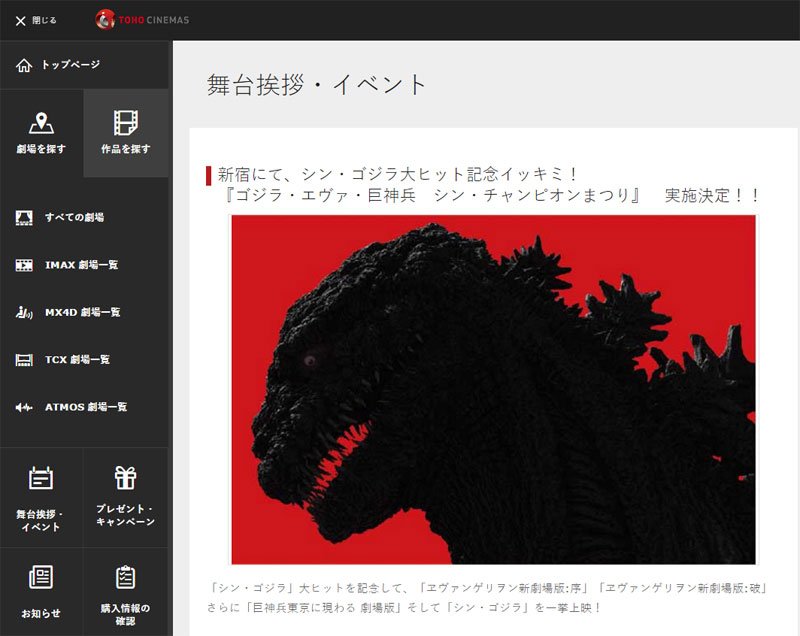The image size is (800, 636).
Task: Open プレゼント・キャンペーン gift icon
Action: (x=126, y=478)
